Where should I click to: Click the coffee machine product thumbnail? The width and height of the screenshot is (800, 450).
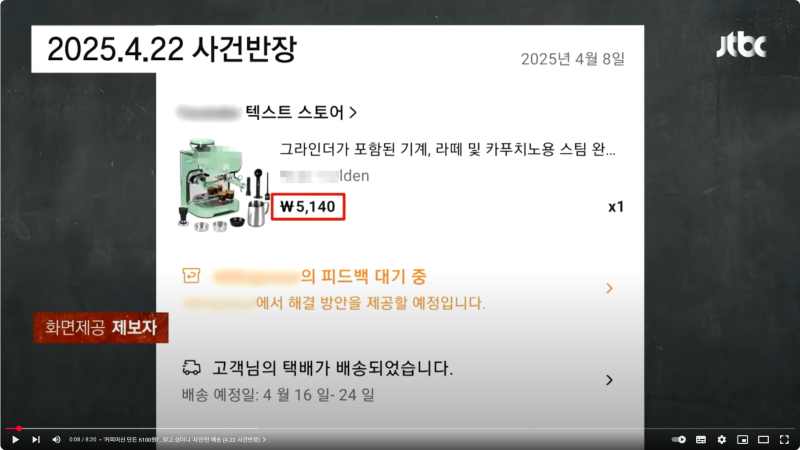click(x=222, y=184)
